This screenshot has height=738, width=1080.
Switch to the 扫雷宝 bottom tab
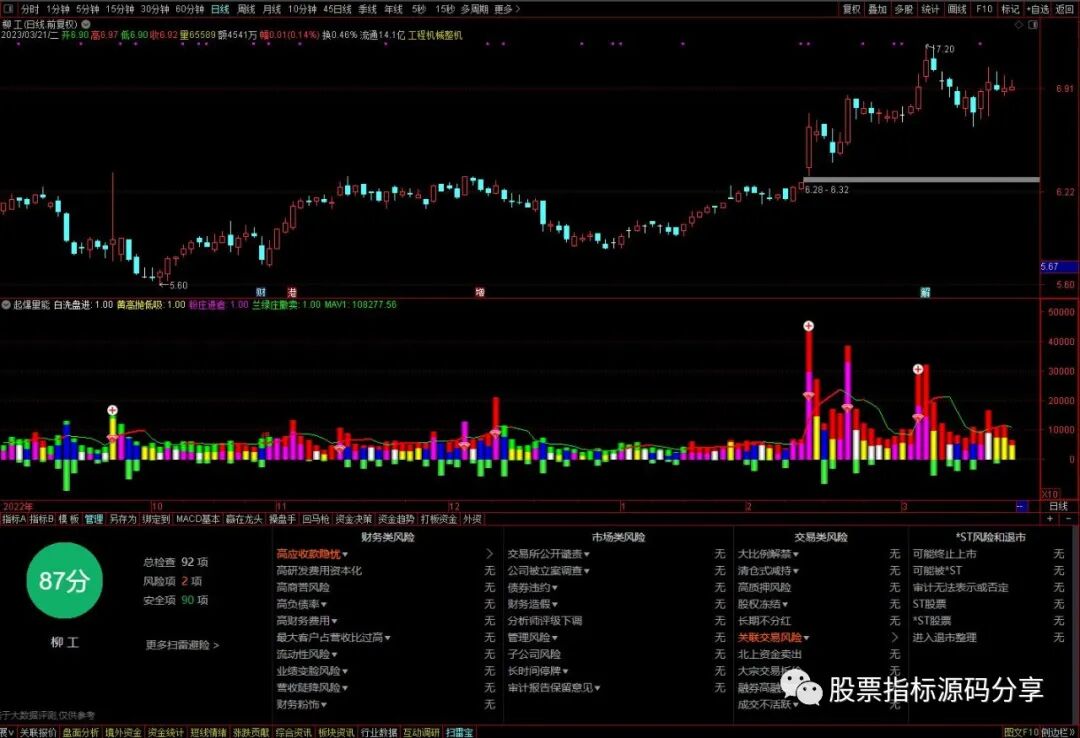[459, 732]
